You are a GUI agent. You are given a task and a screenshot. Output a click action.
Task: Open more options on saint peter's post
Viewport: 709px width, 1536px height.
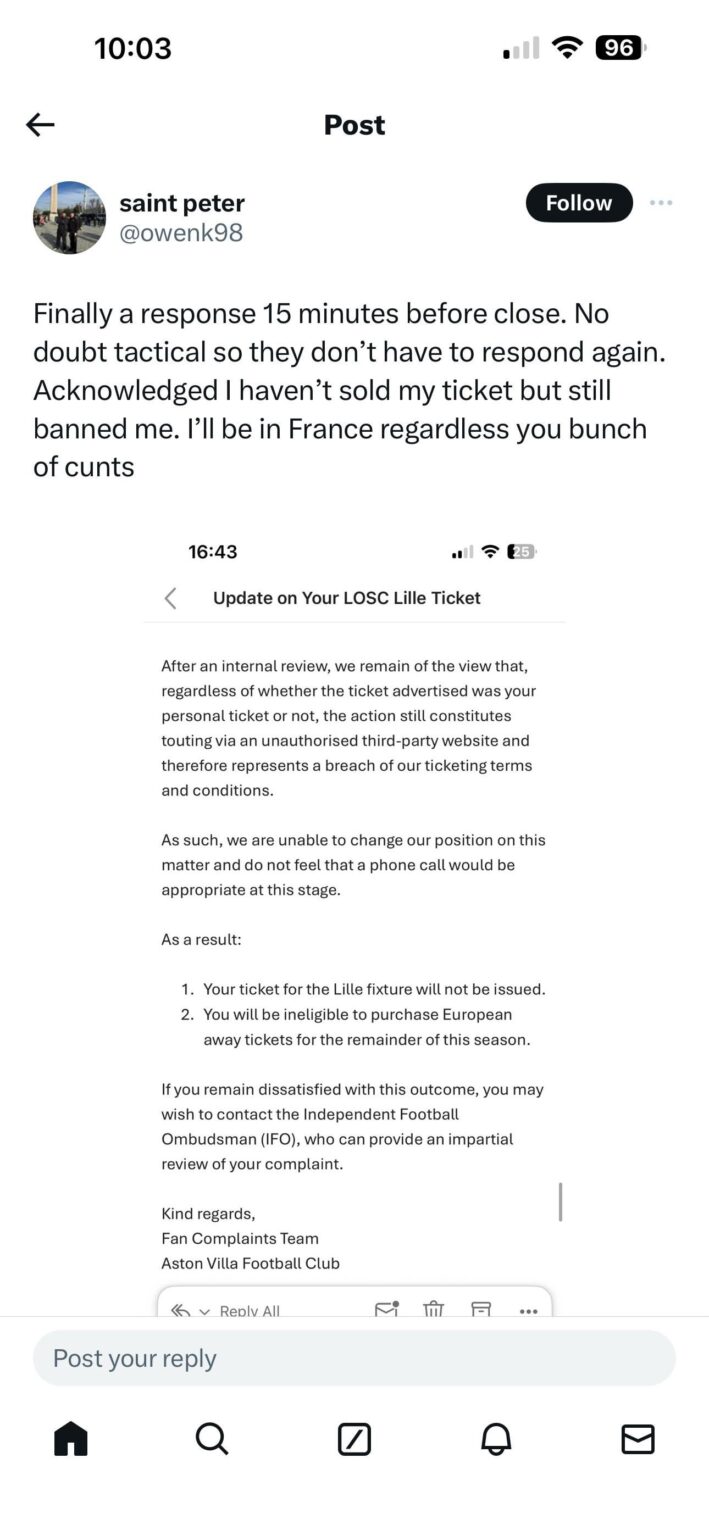661,202
